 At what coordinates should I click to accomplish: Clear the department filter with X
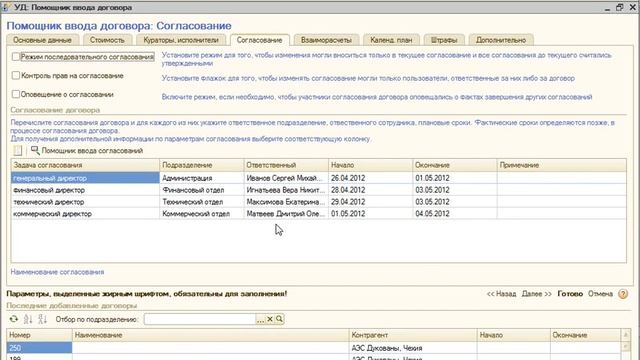pos(270,319)
